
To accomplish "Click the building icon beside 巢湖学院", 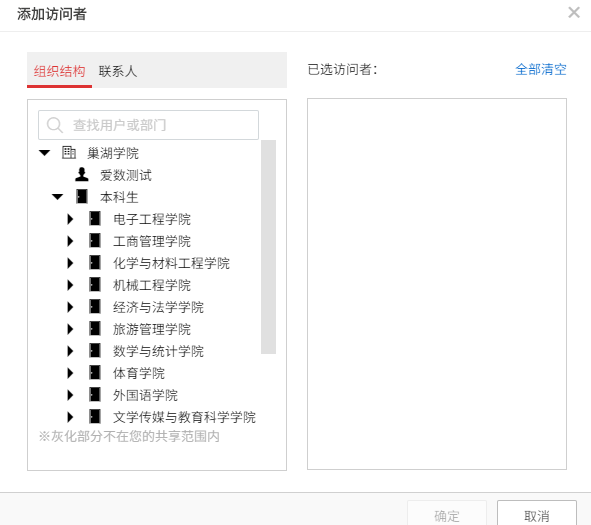I will coord(69,153).
